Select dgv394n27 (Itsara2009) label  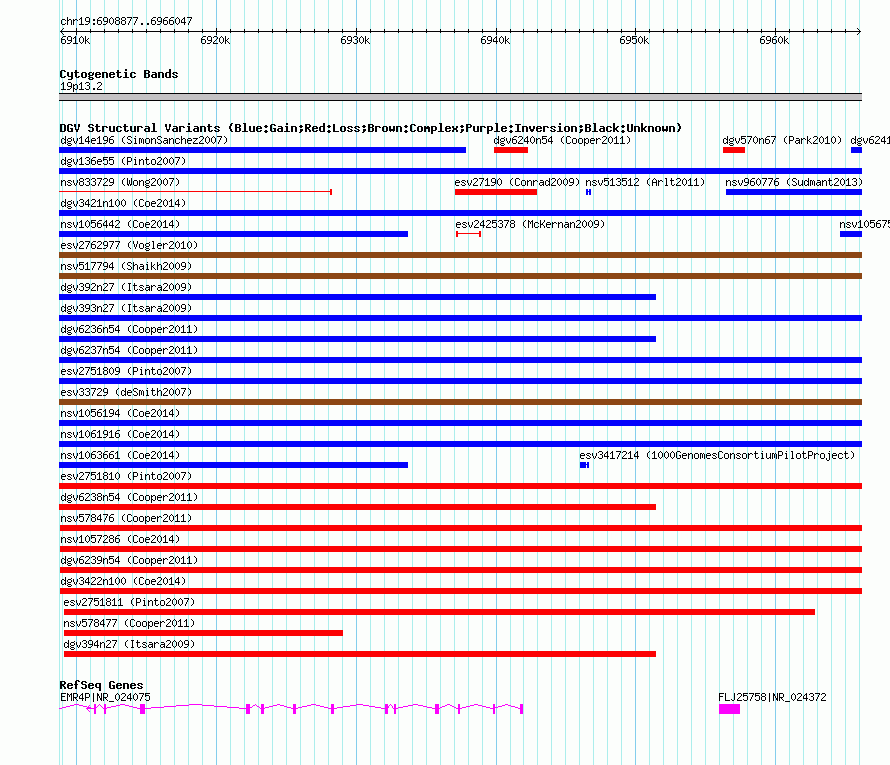[129, 644]
